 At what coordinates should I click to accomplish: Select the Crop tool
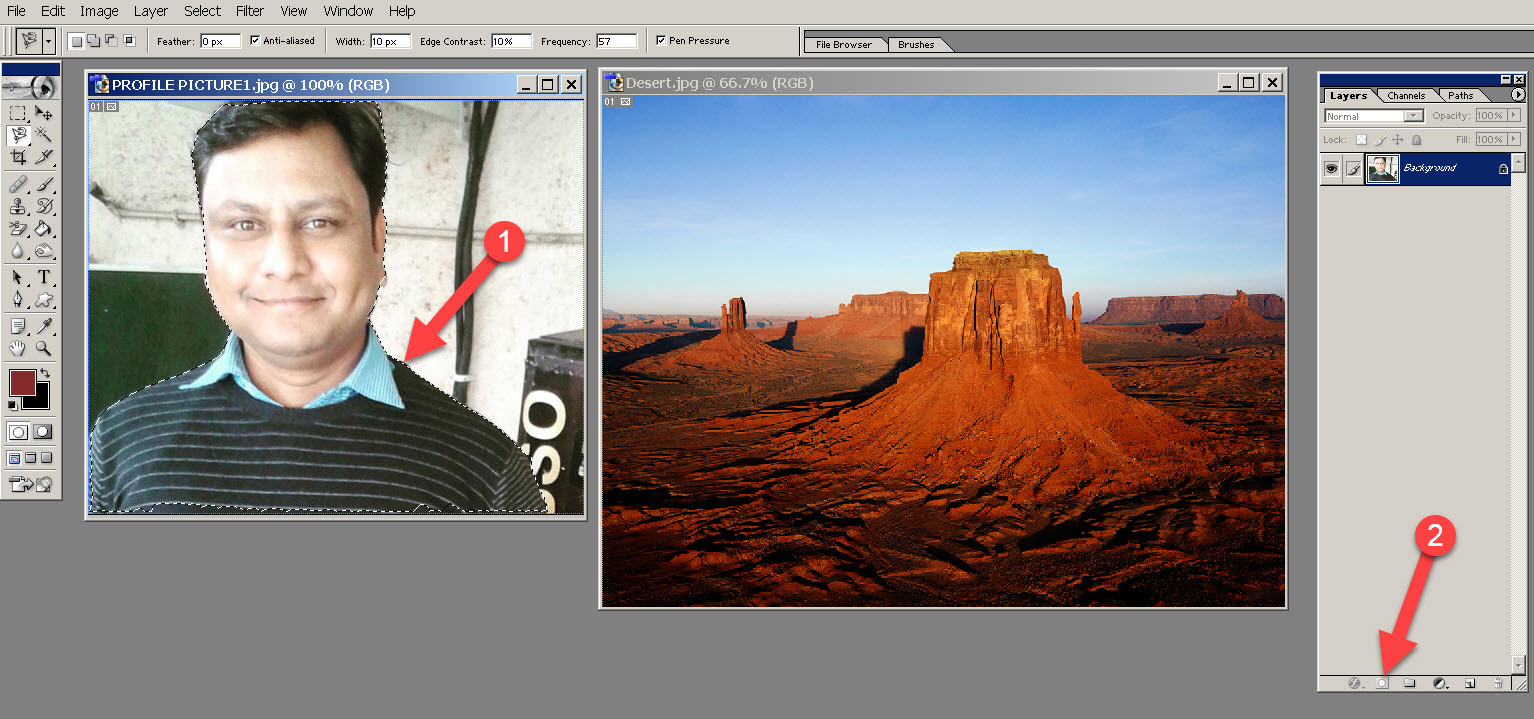click(x=18, y=157)
